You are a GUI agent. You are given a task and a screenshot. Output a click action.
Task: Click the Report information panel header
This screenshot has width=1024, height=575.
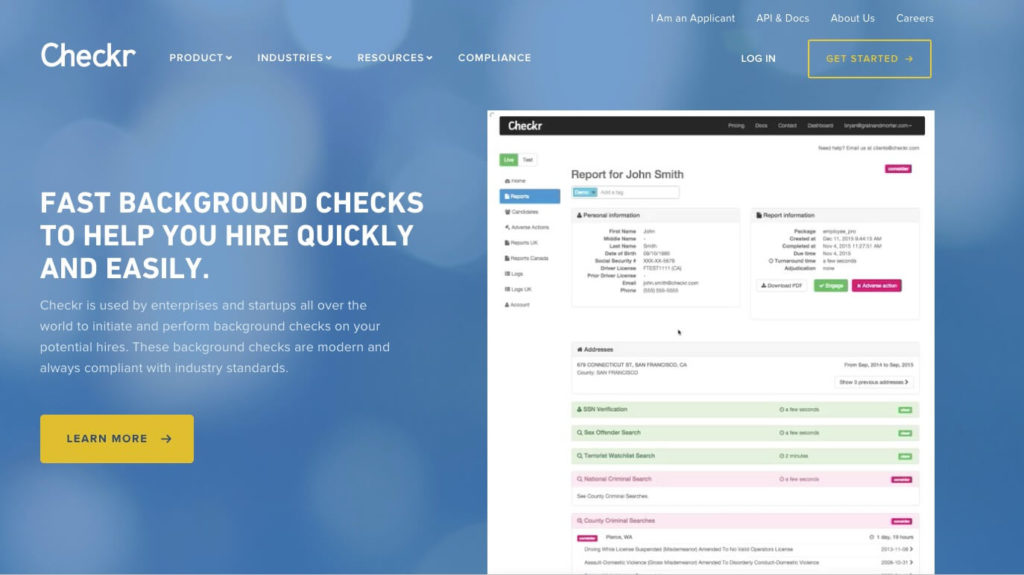pyautogui.click(x=835, y=215)
